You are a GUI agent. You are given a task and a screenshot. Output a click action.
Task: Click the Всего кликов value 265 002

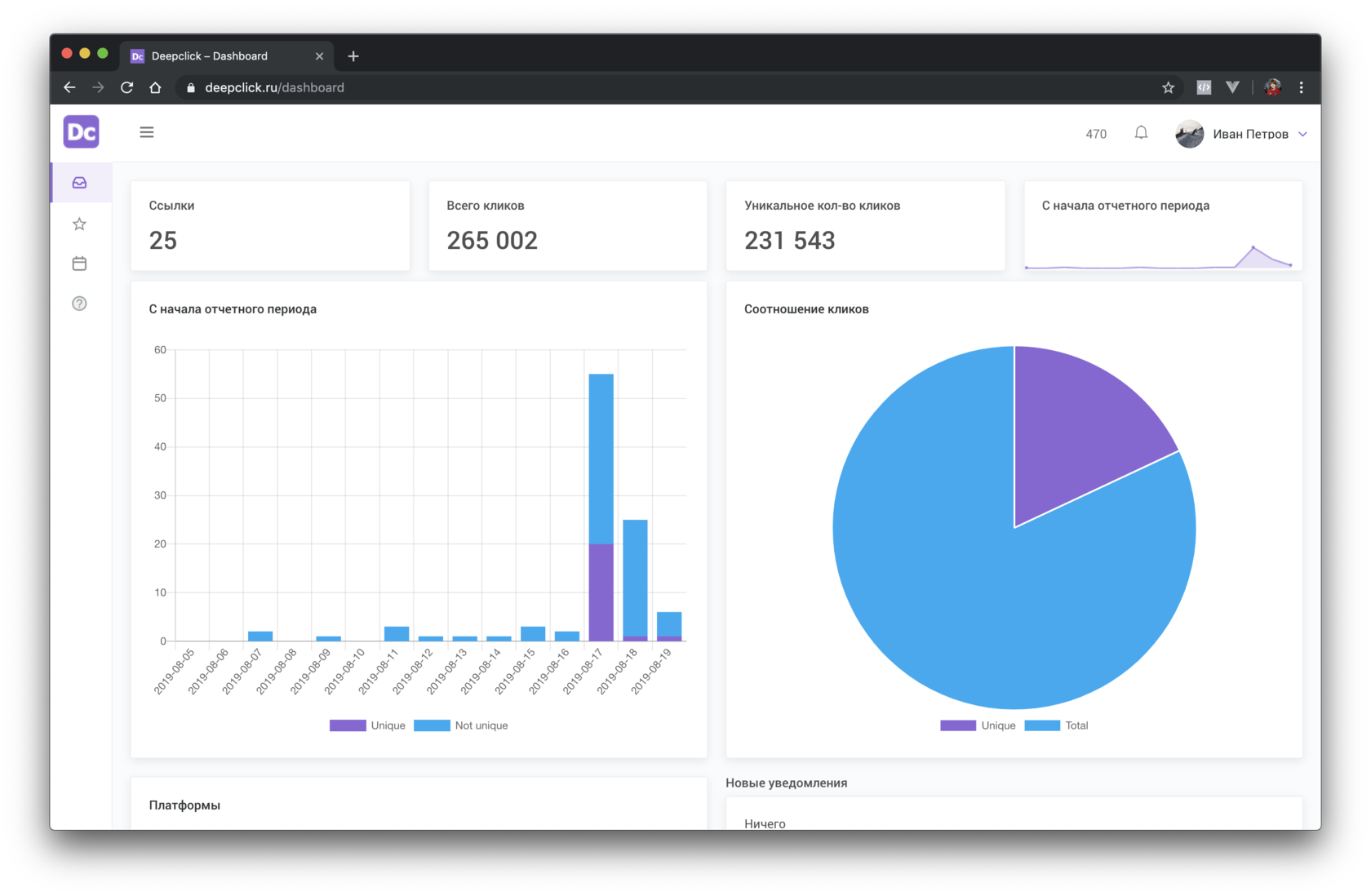pos(492,241)
